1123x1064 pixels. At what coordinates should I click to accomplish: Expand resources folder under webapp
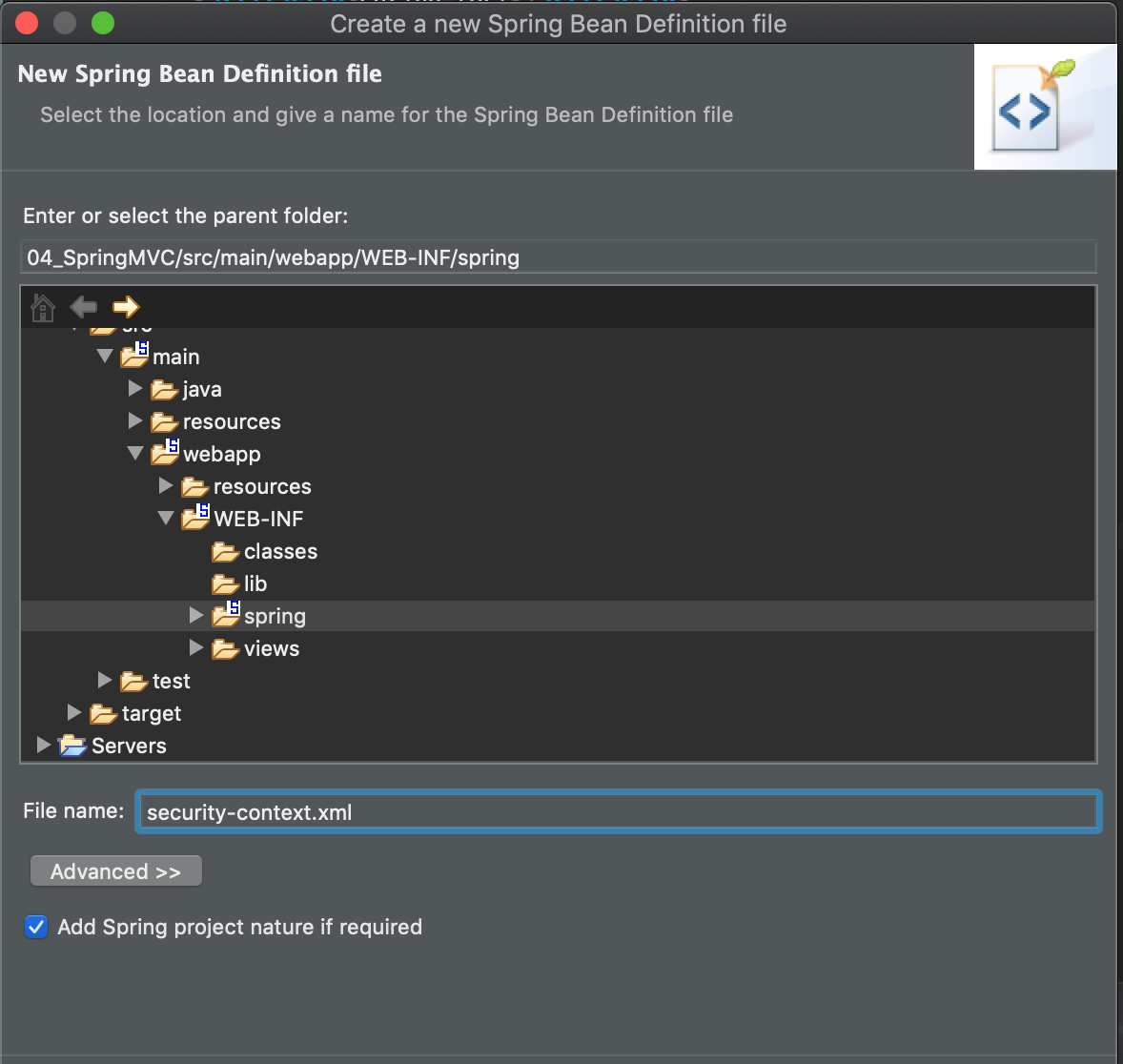coord(166,486)
